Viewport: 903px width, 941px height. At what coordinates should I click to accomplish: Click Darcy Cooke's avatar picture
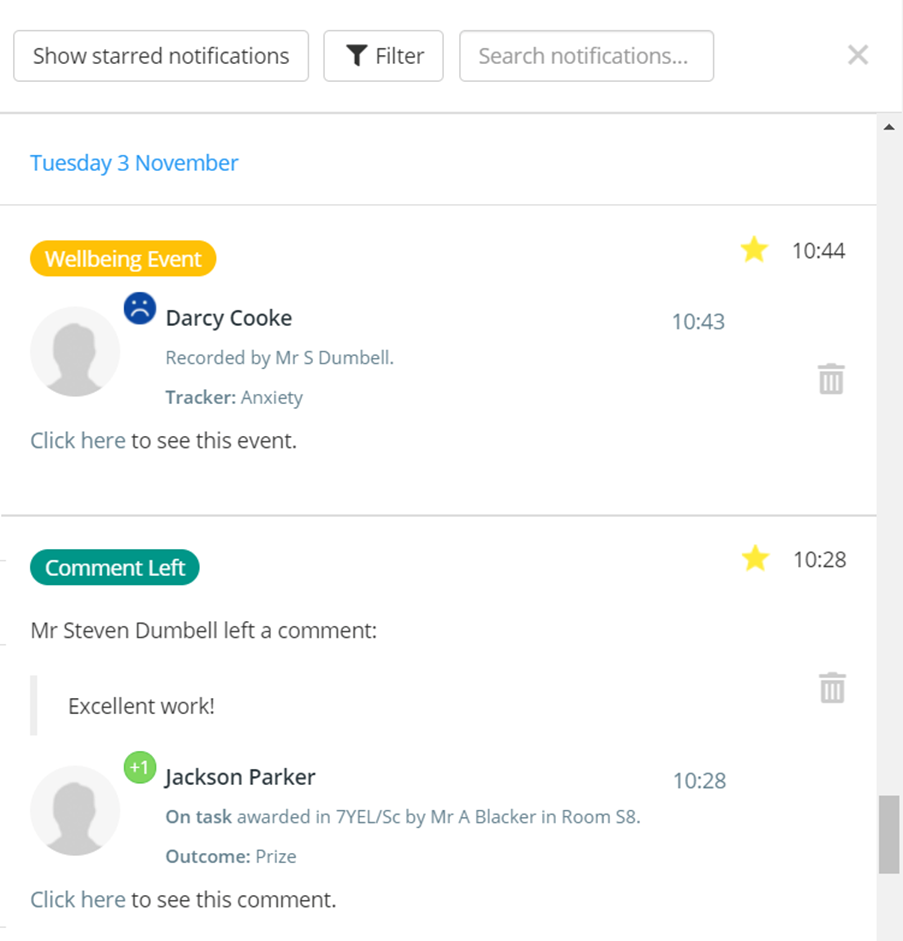pos(75,352)
